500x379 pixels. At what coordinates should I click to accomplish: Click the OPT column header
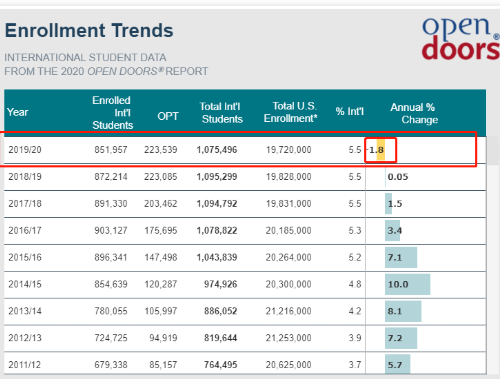coord(168,116)
